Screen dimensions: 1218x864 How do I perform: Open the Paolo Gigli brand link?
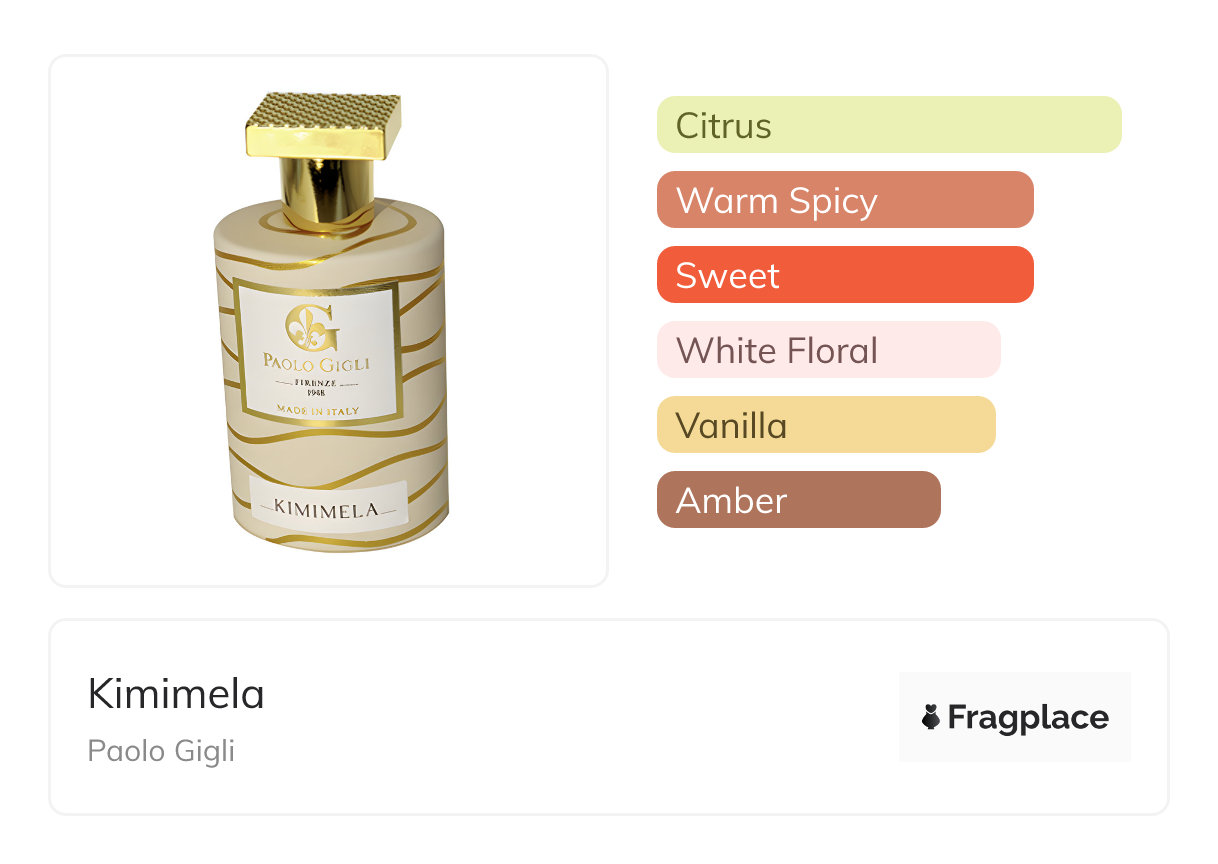click(161, 751)
